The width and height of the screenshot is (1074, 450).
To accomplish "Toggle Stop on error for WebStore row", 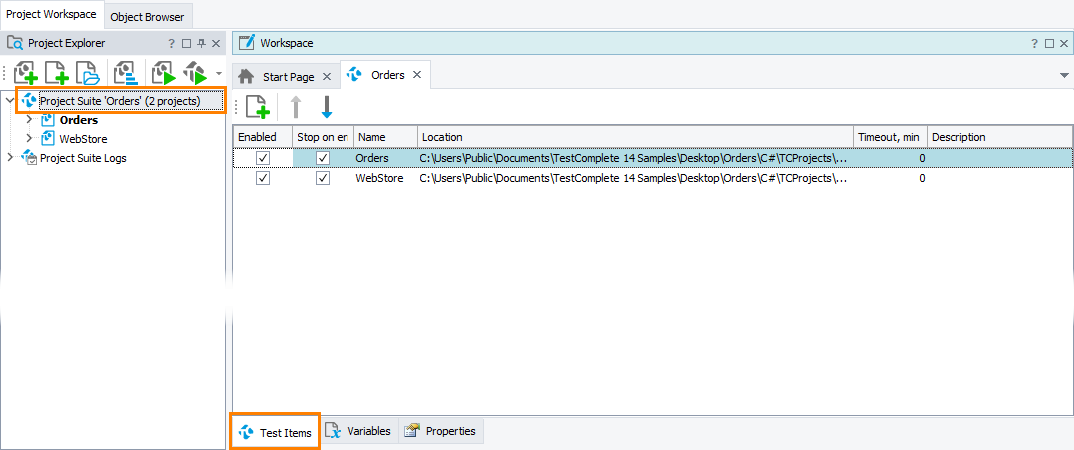I will pyautogui.click(x=323, y=178).
